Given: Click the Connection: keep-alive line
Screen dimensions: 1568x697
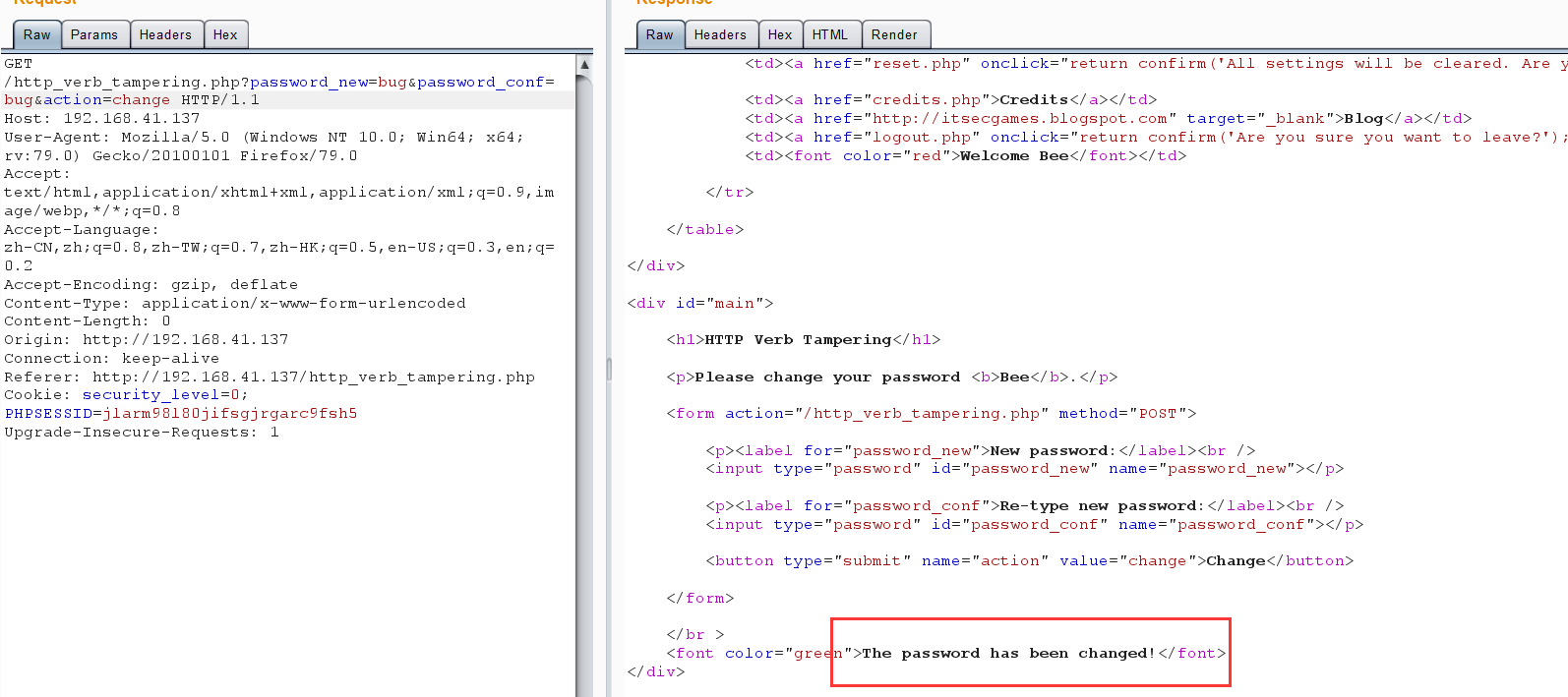Looking at the screenshot, I should (112, 358).
